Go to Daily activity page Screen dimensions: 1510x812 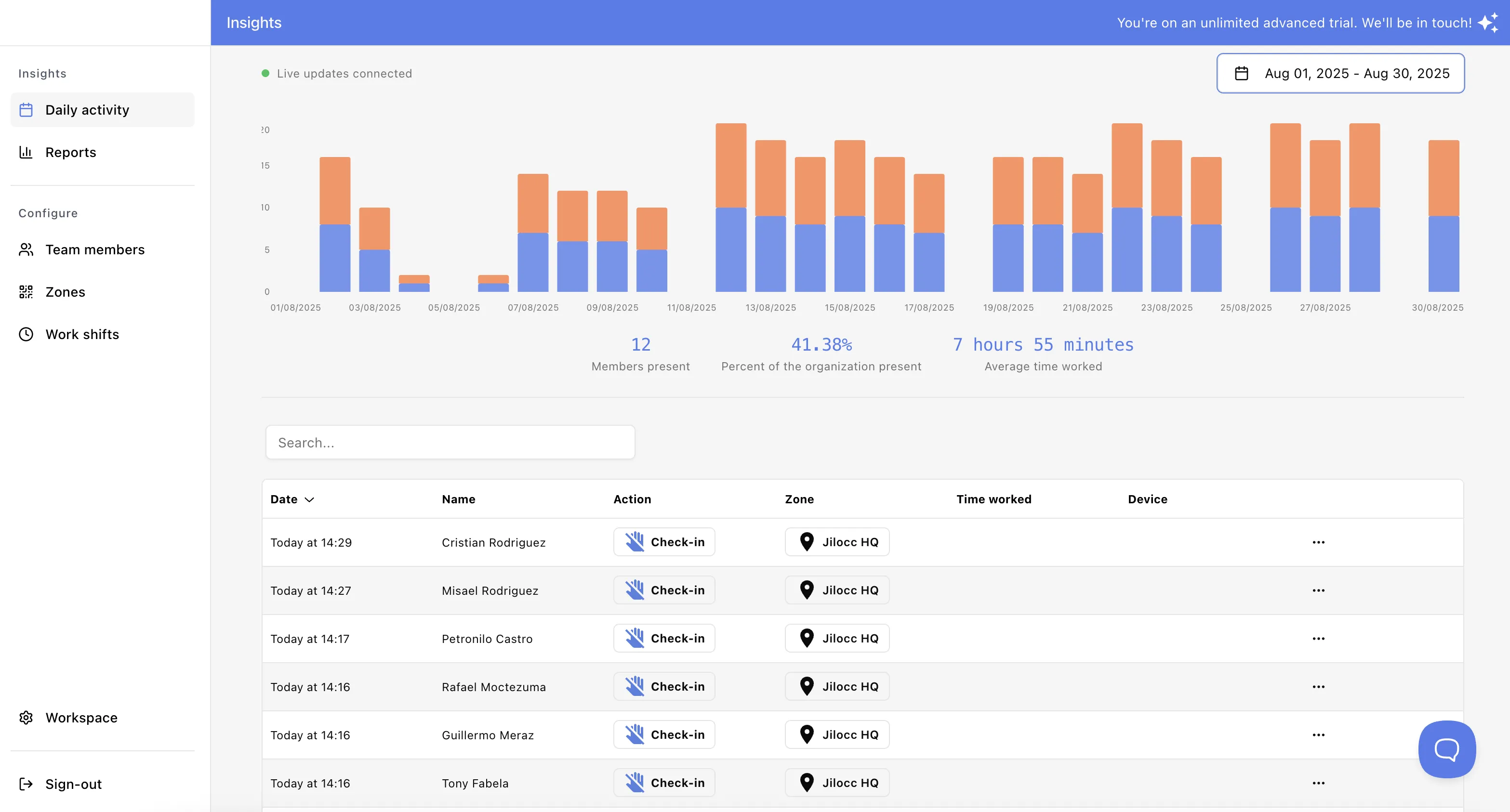(103, 109)
